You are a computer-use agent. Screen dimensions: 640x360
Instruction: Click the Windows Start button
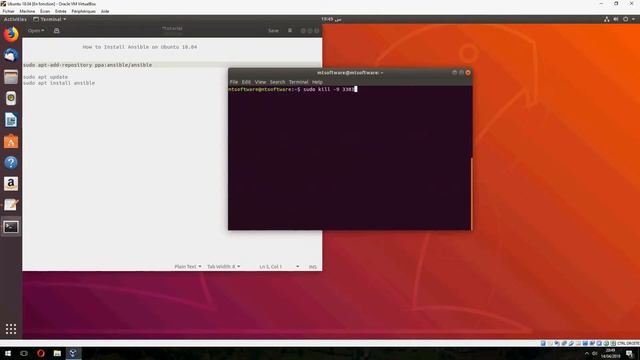8,353
